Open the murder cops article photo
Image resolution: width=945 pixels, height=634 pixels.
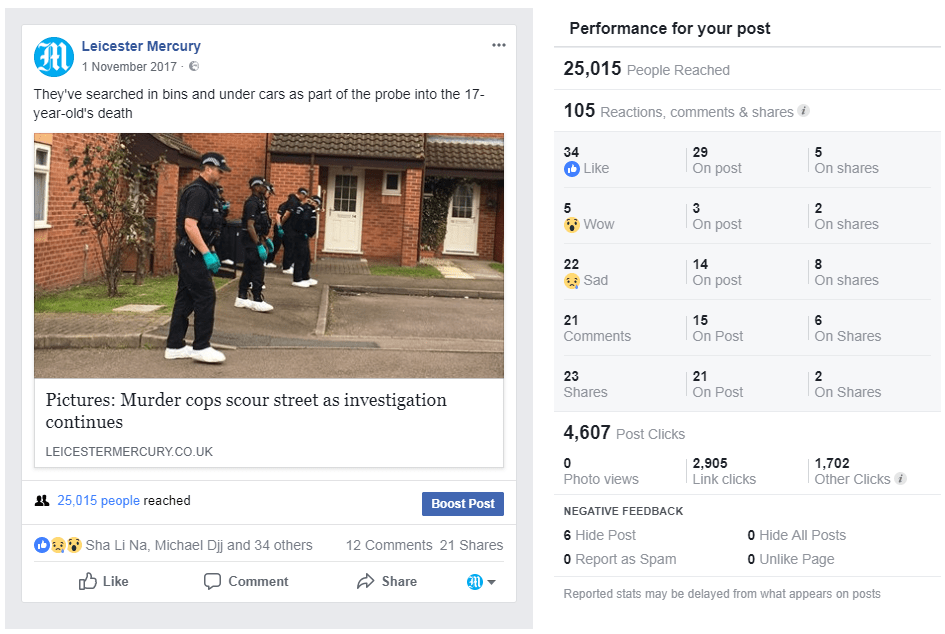point(269,256)
